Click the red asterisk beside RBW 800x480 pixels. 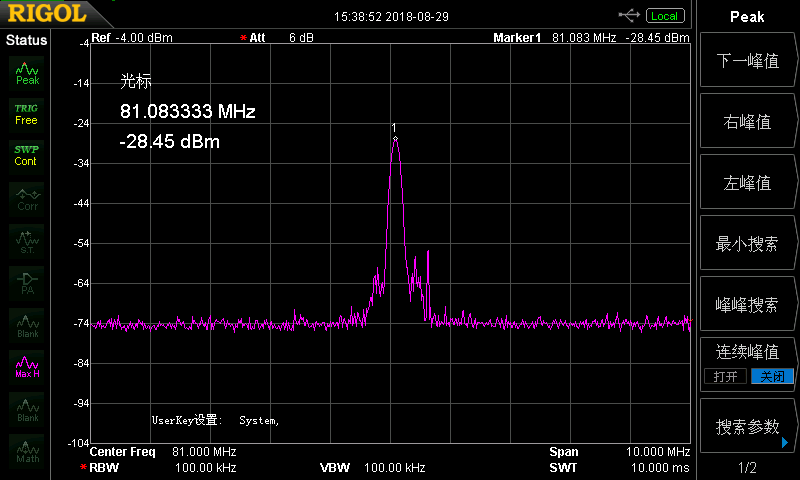83,468
